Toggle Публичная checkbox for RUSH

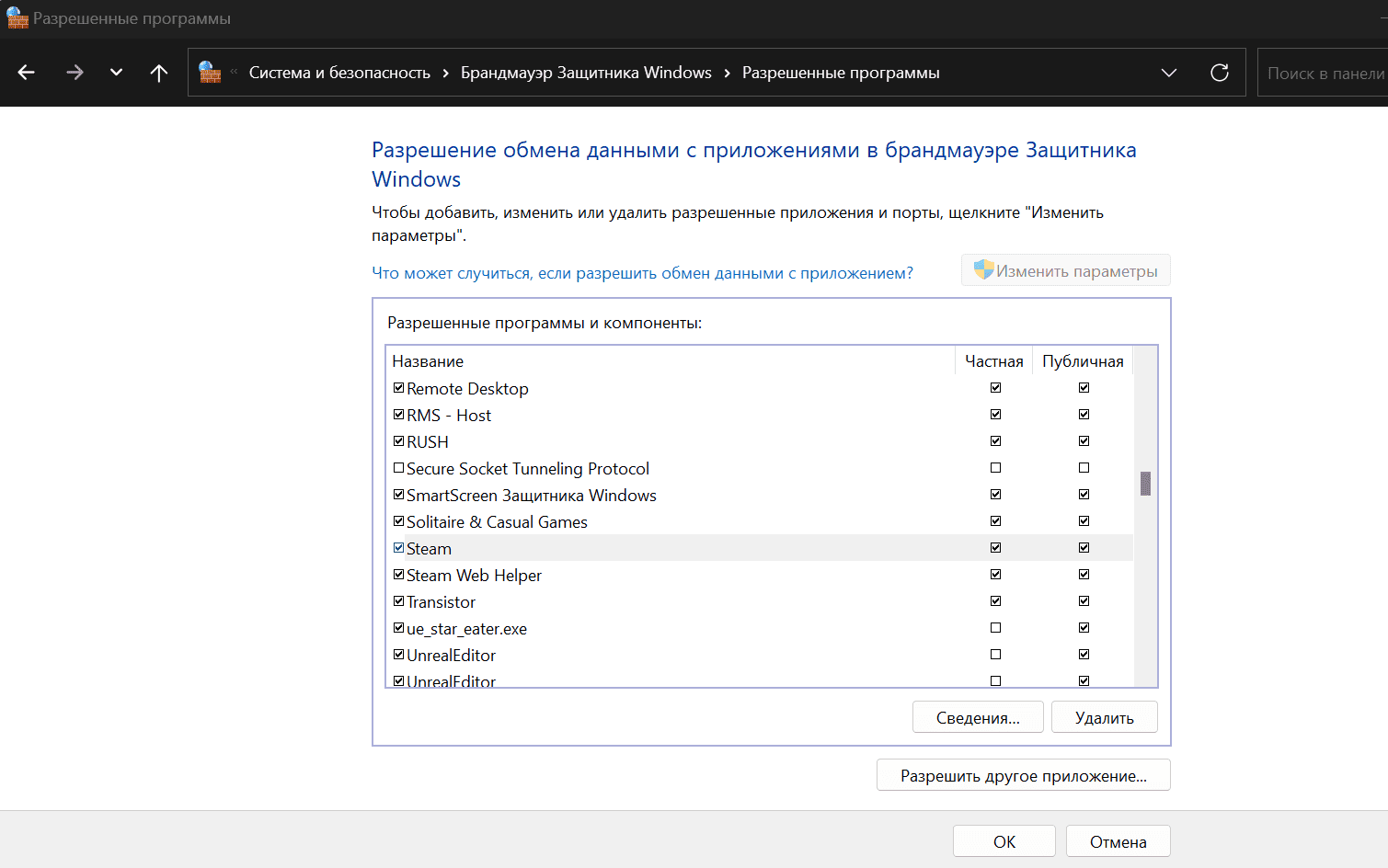pyautogui.click(x=1084, y=441)
